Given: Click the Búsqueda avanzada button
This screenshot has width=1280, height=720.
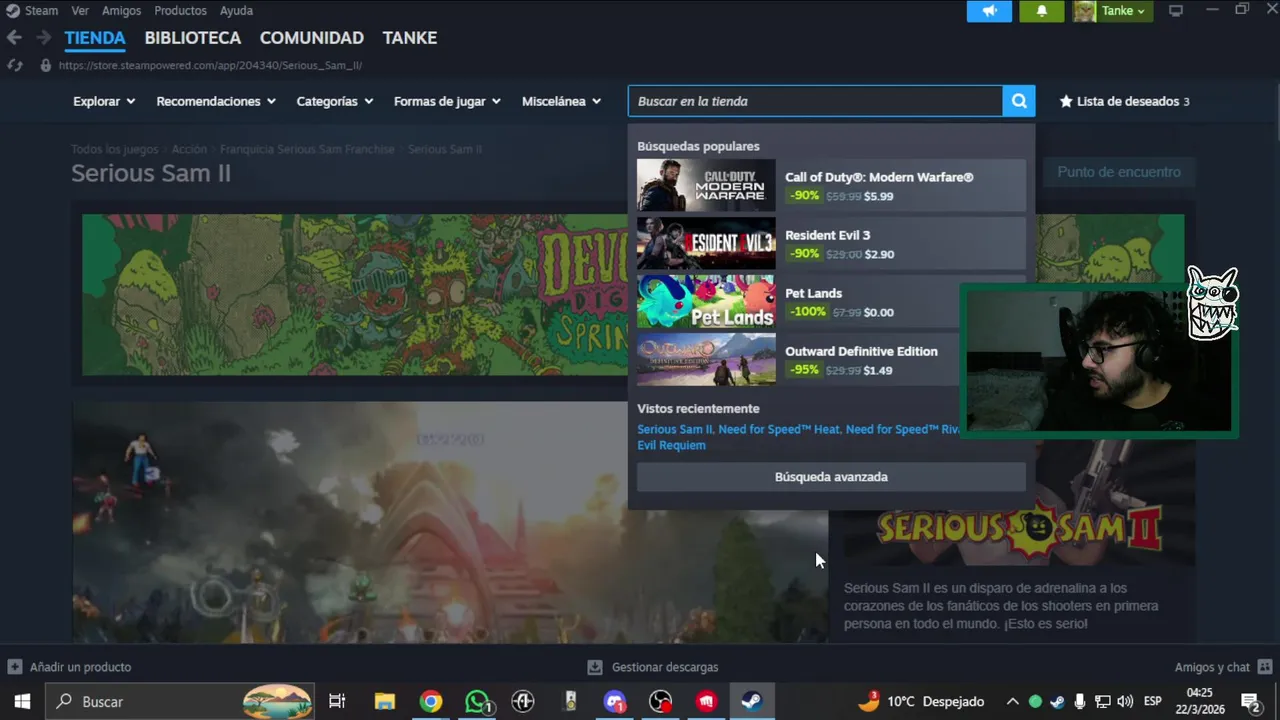Looking at the screenshot, I should coord(831,477).
